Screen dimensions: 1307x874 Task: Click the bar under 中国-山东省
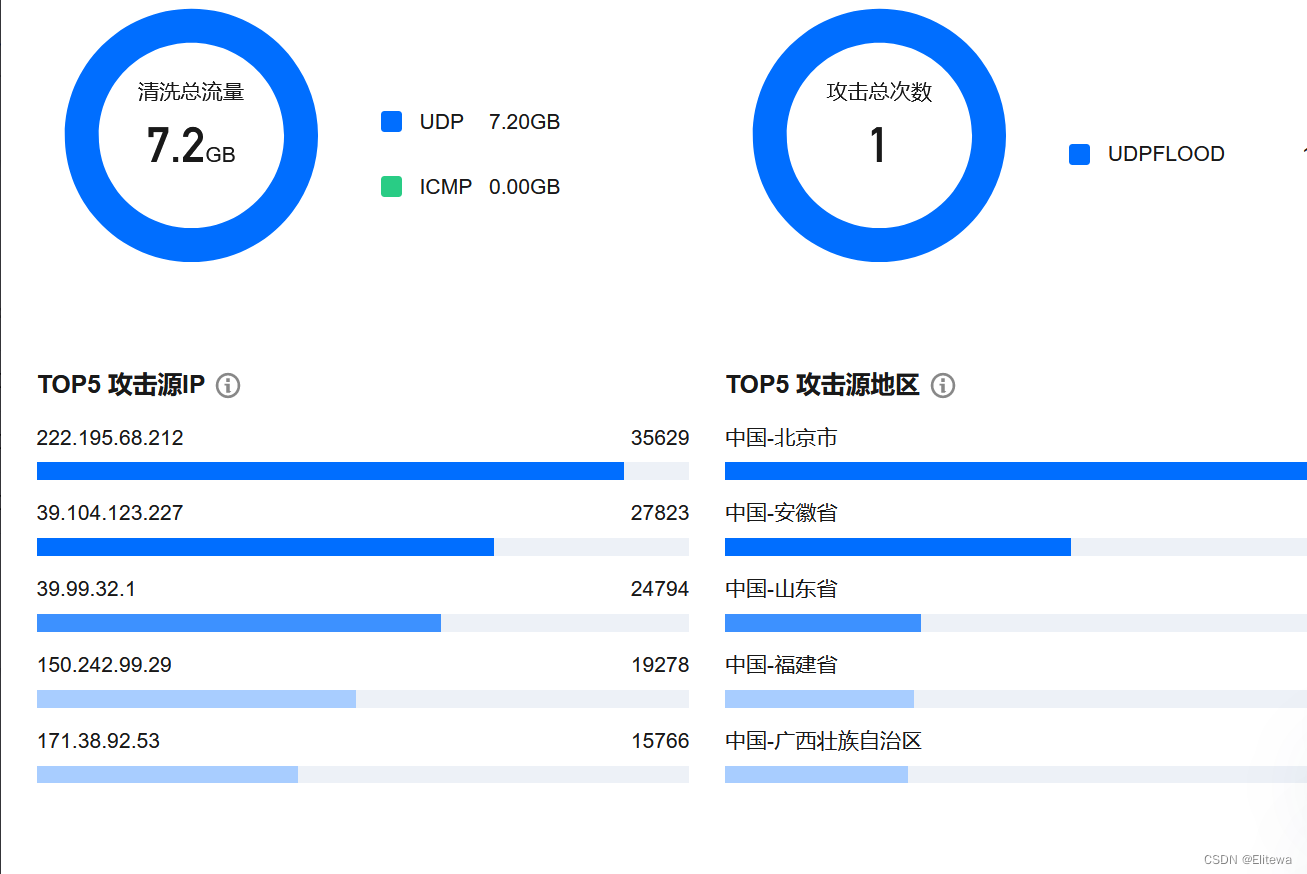[822, 623]
